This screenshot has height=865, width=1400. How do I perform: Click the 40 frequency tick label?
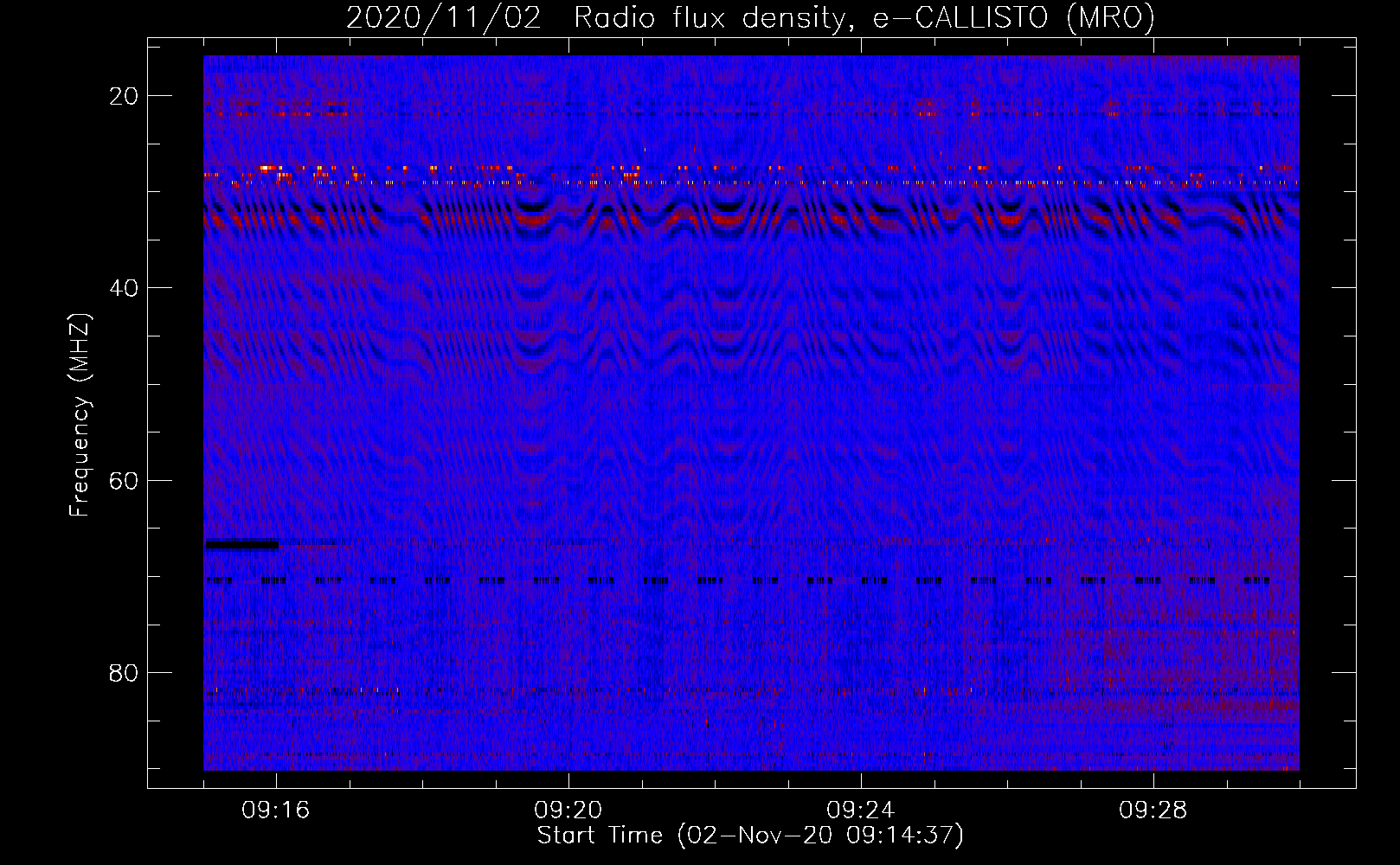click(125, 288)
